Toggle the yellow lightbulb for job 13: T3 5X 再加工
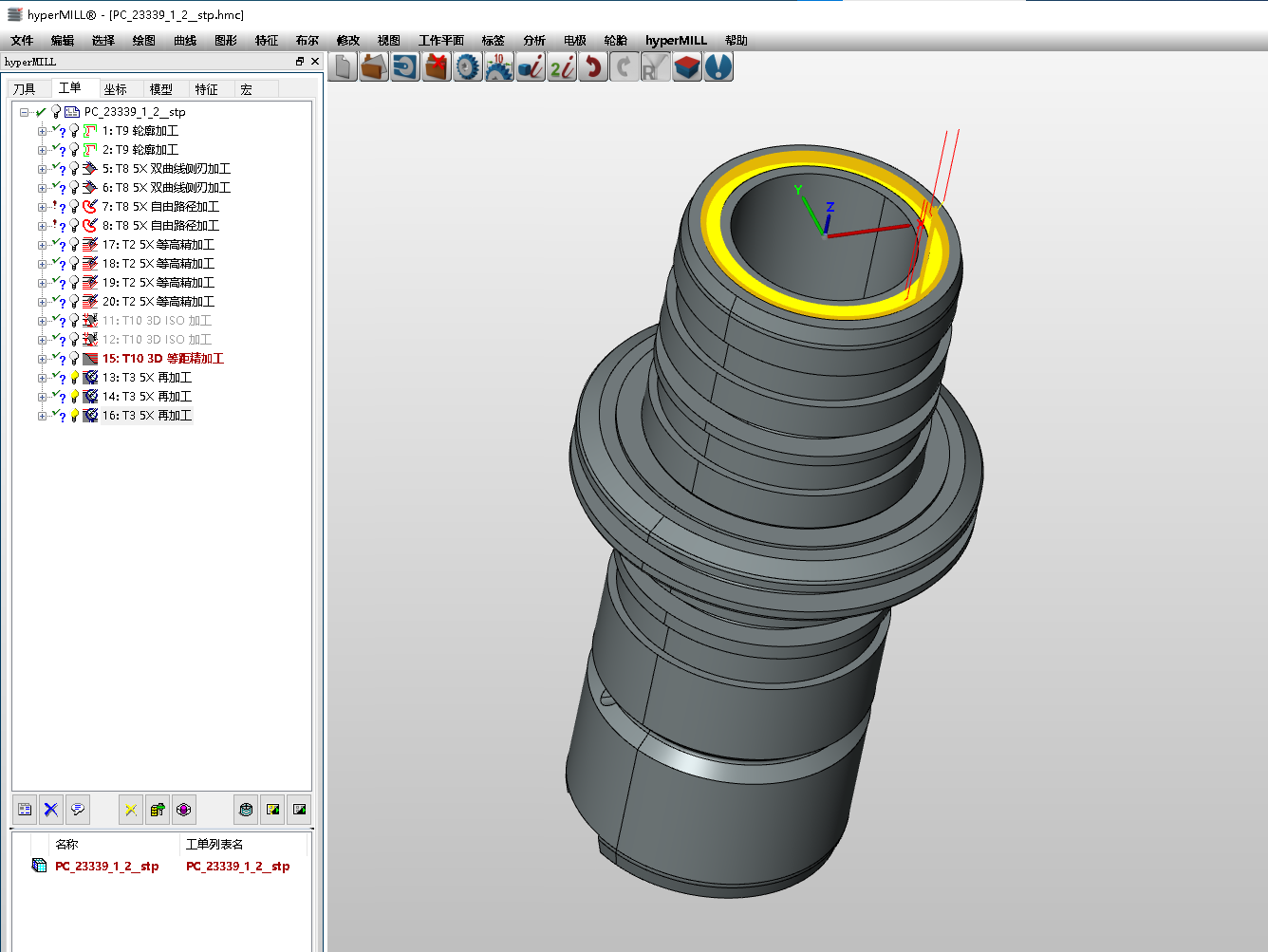The height and width of the screenshot is (952, 1268). coord(74,378)
